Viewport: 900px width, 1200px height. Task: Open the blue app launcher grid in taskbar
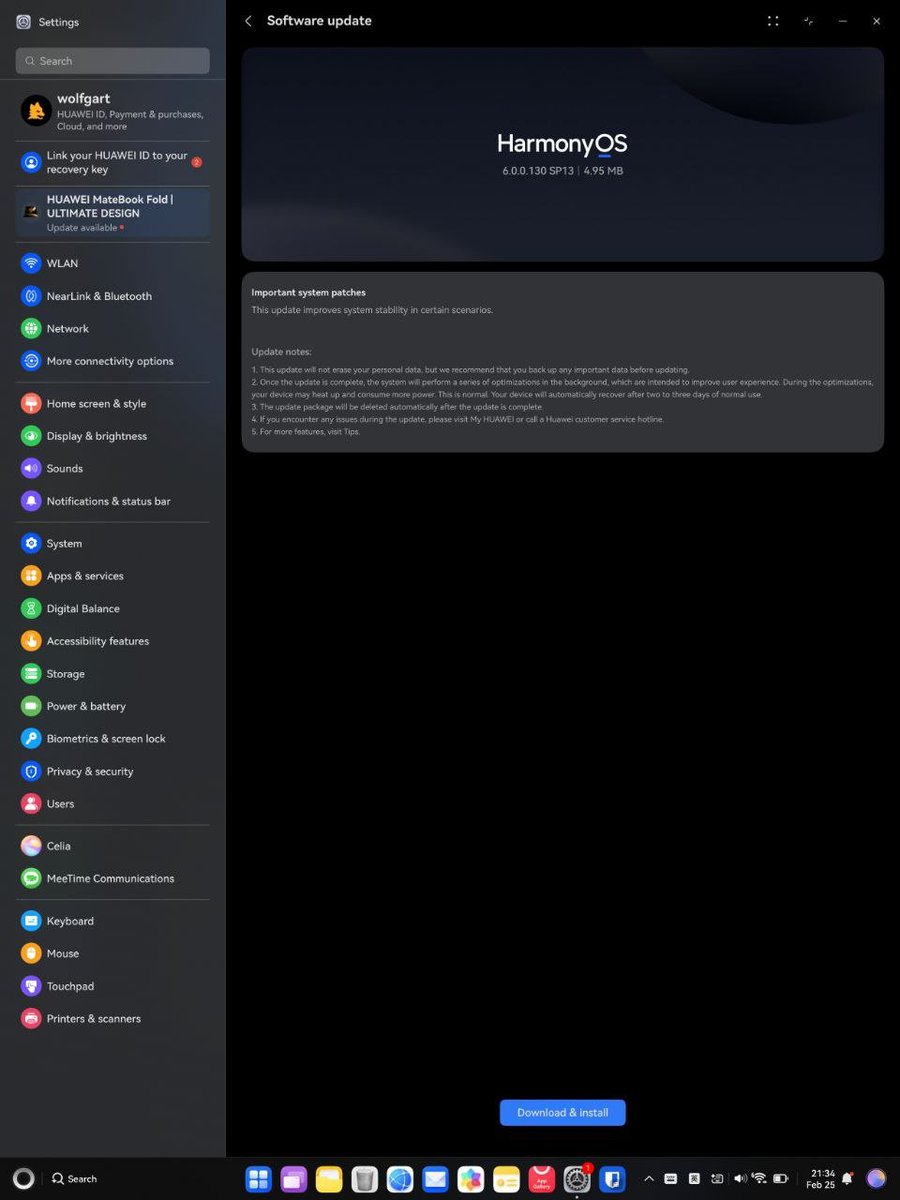259,1179
